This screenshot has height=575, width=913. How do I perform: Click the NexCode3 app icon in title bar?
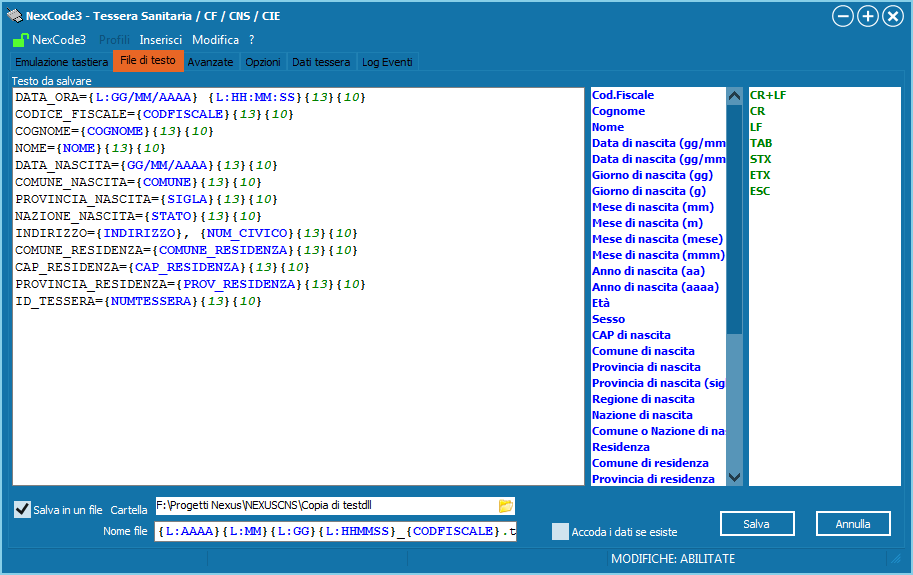coord(14,15)
